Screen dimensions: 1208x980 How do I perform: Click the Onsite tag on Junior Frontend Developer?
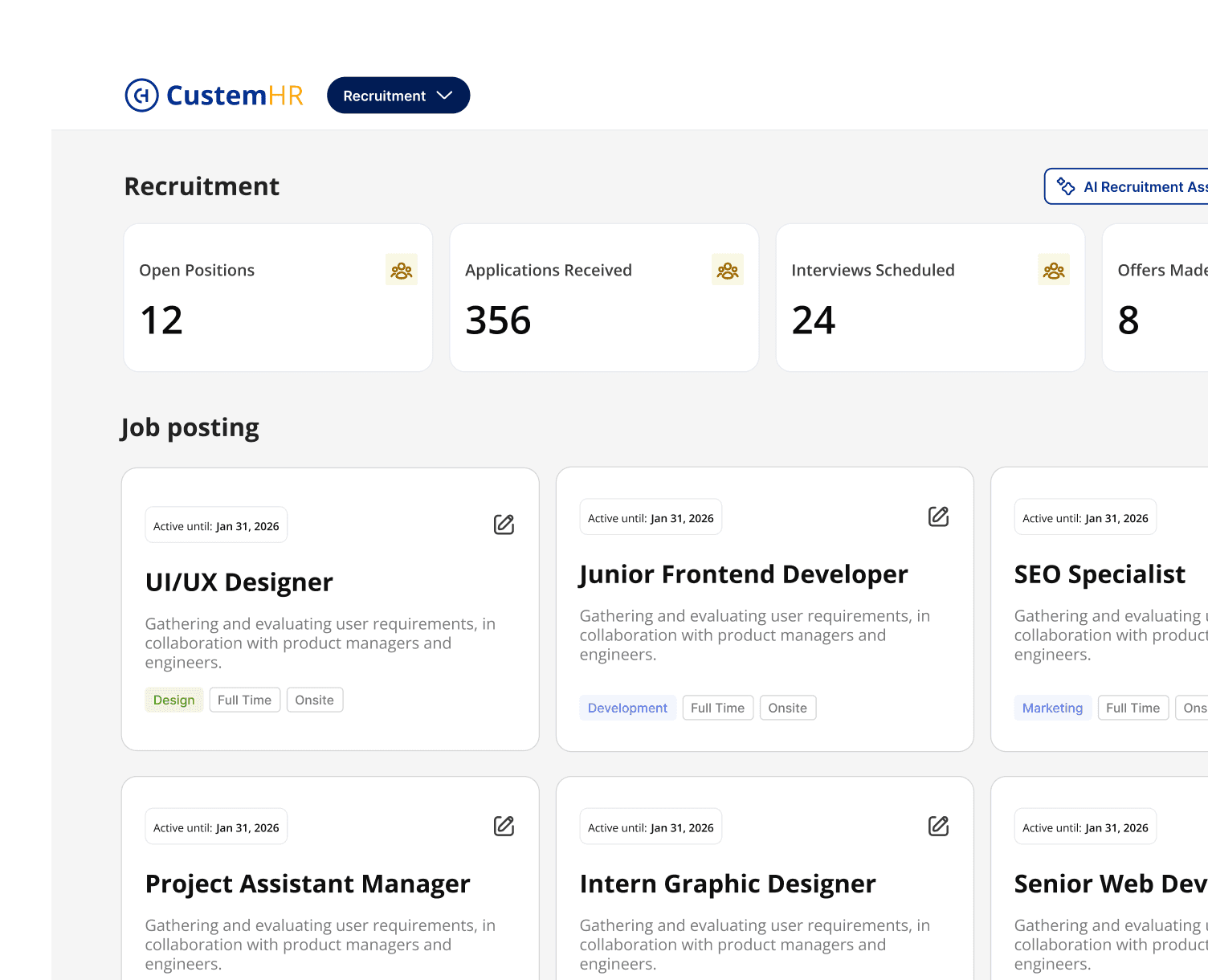pyautogui.click(x=787, y=708)
